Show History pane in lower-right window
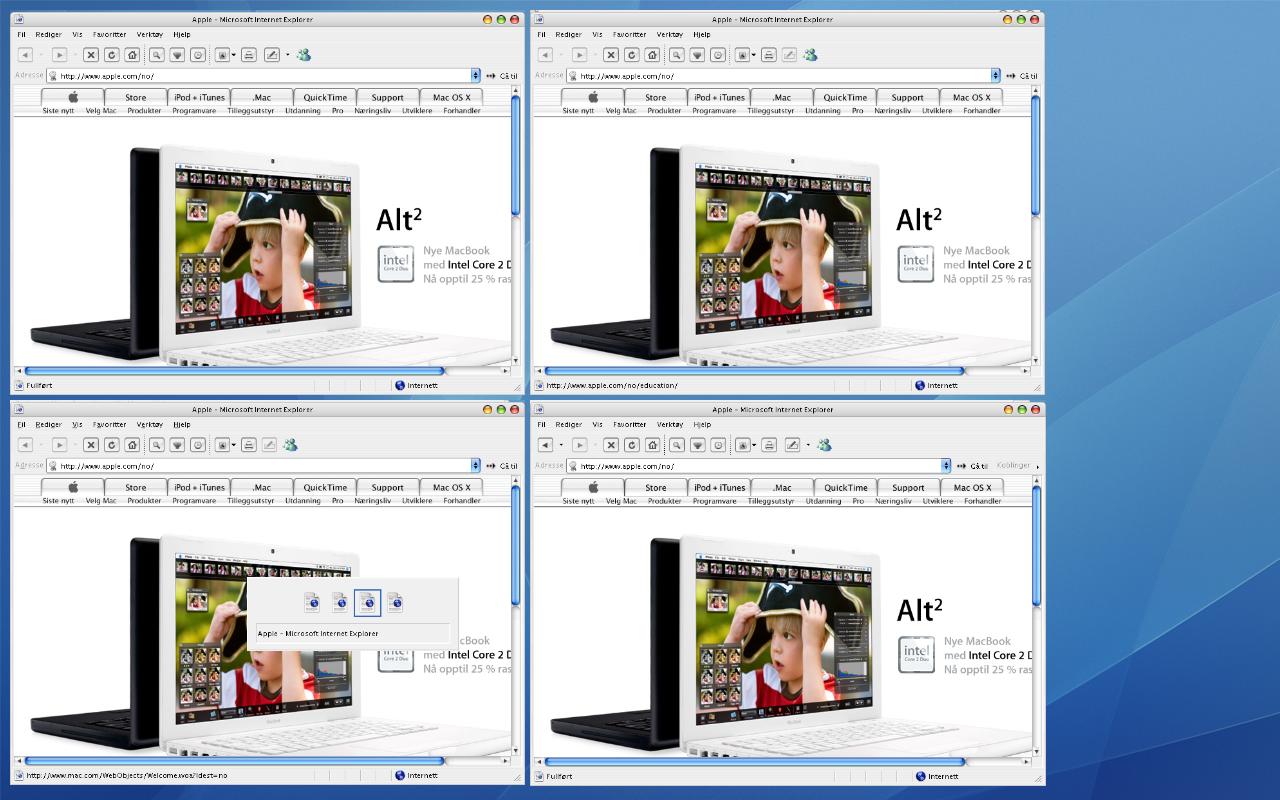Screen dimensions: 1280x800 (718, 445)
